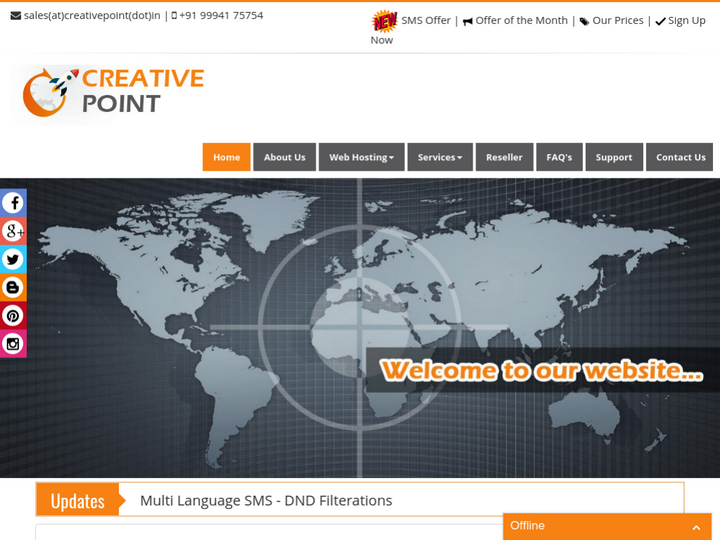Go to the Home menu item
Screen dimensions: 720x540
pos(226,157)
